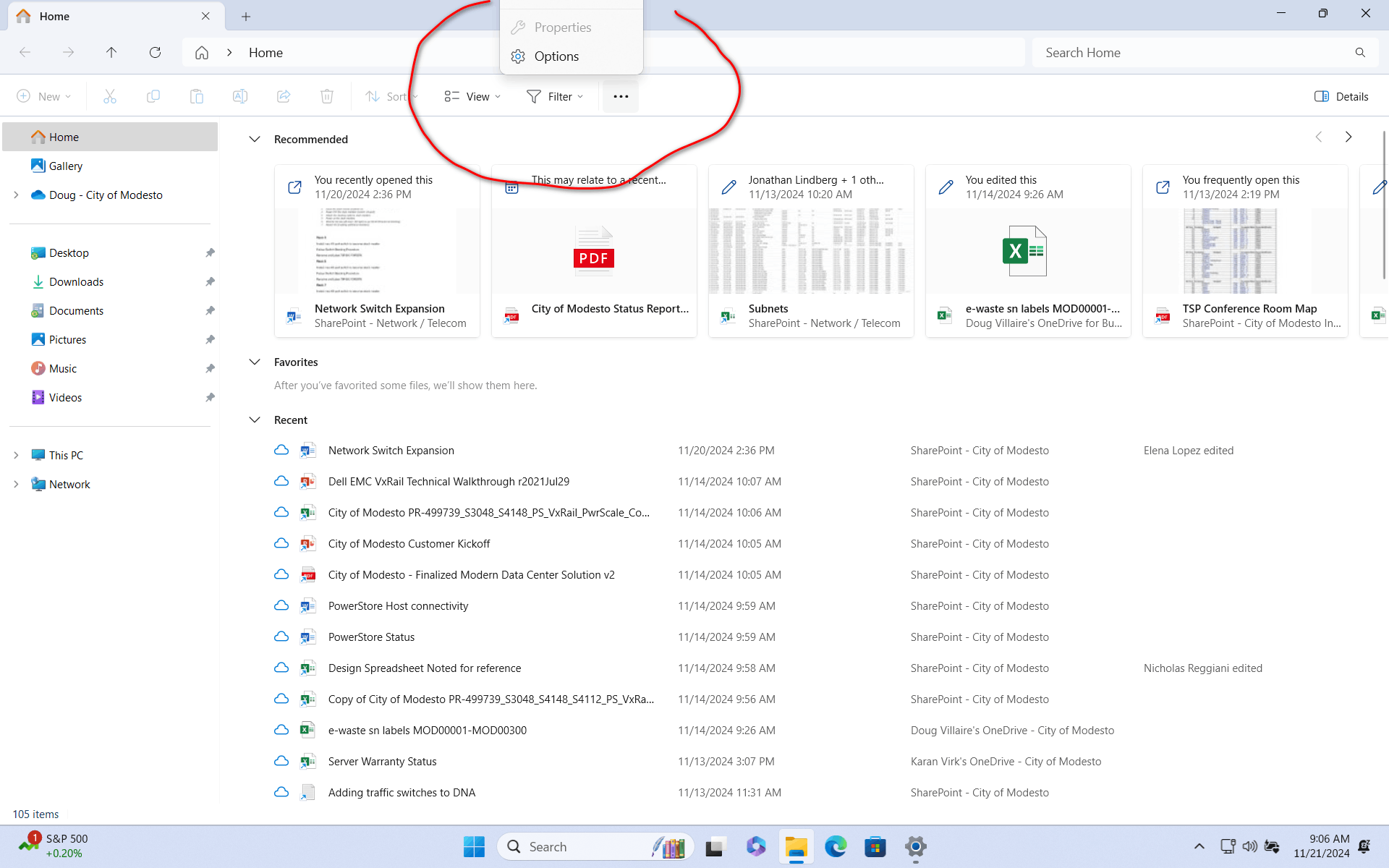Viewport: 1389px width, 868px height.
Task: Open the Sort dropdown
Action: tap(391, 96)
